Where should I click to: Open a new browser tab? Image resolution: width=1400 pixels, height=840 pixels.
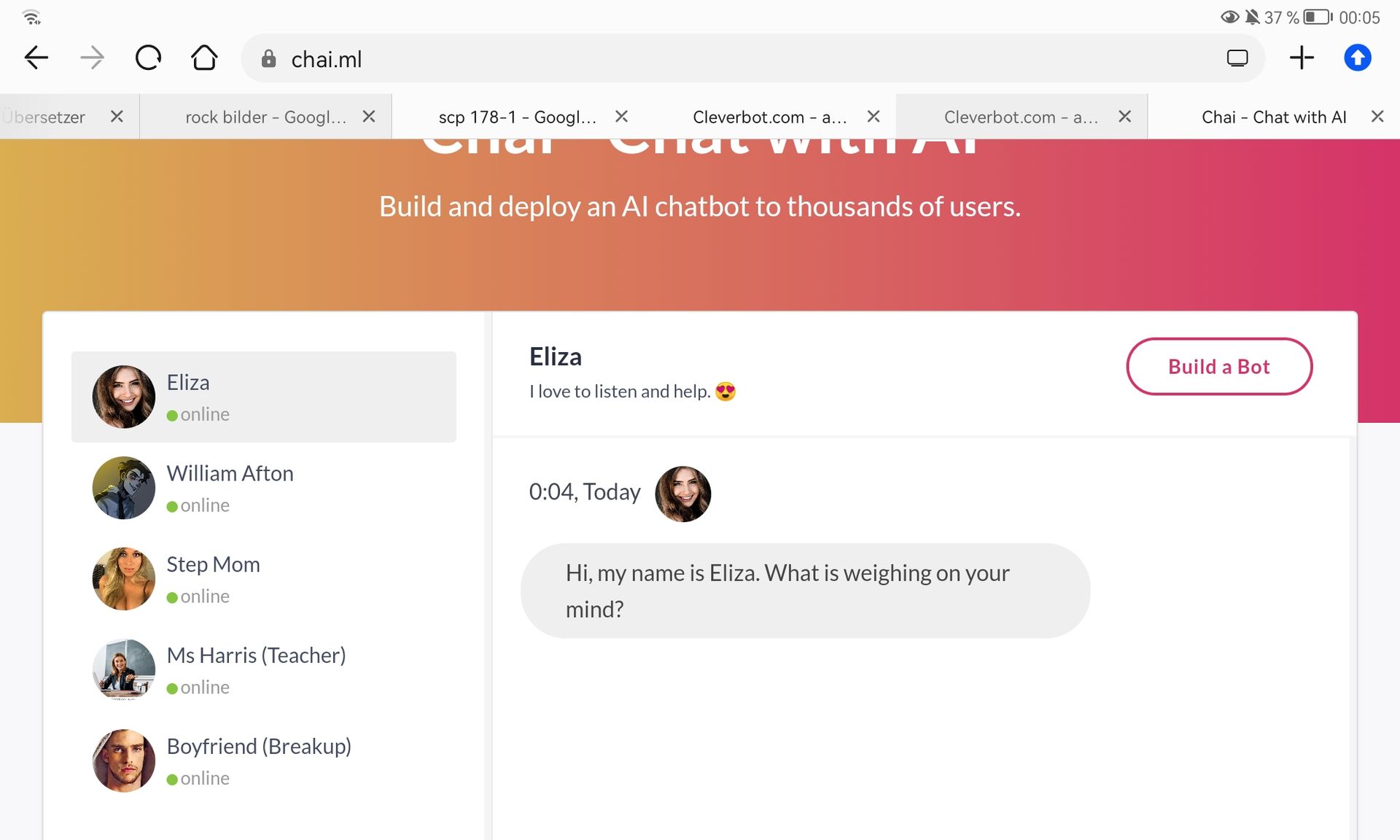pos(1302,58)
